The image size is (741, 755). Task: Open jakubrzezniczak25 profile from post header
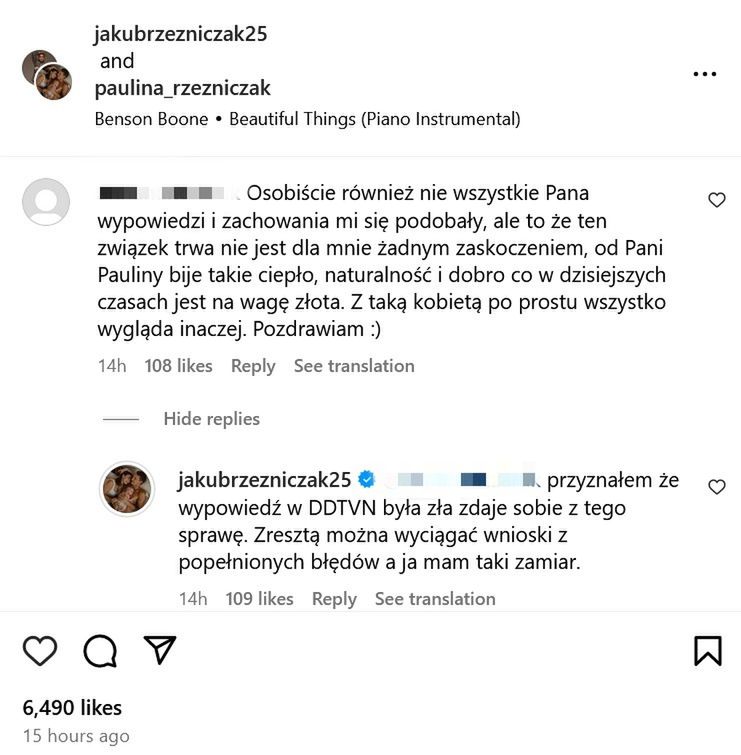(181, 34)
